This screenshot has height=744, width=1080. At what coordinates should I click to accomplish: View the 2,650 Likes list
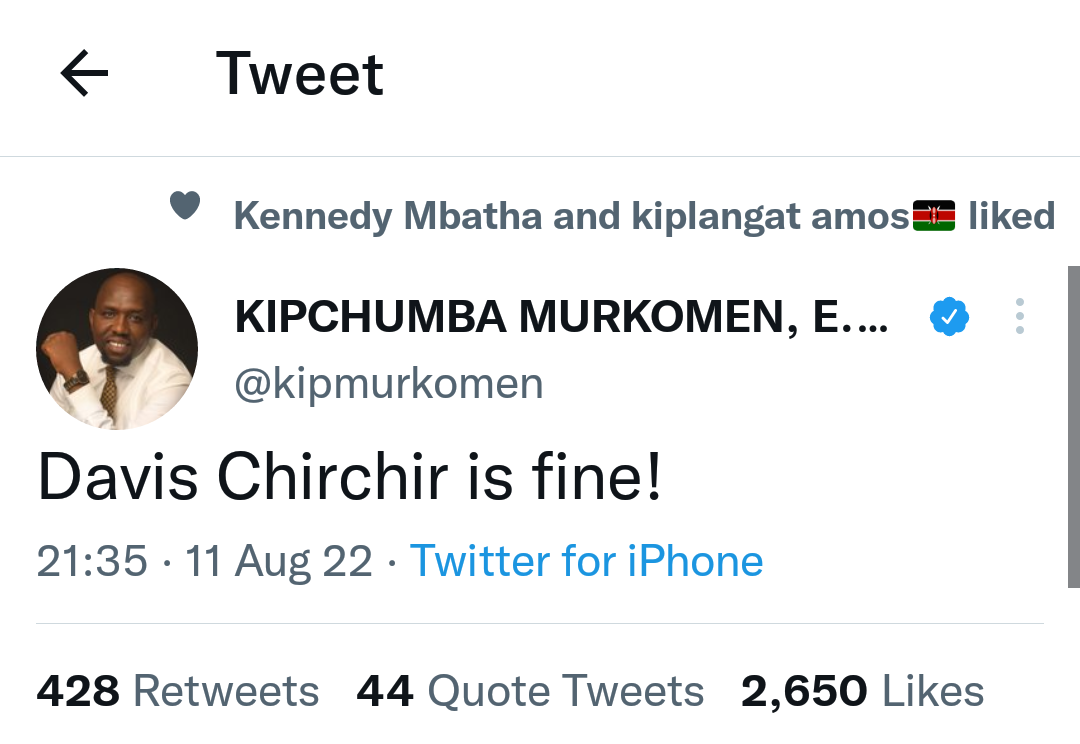862,691
